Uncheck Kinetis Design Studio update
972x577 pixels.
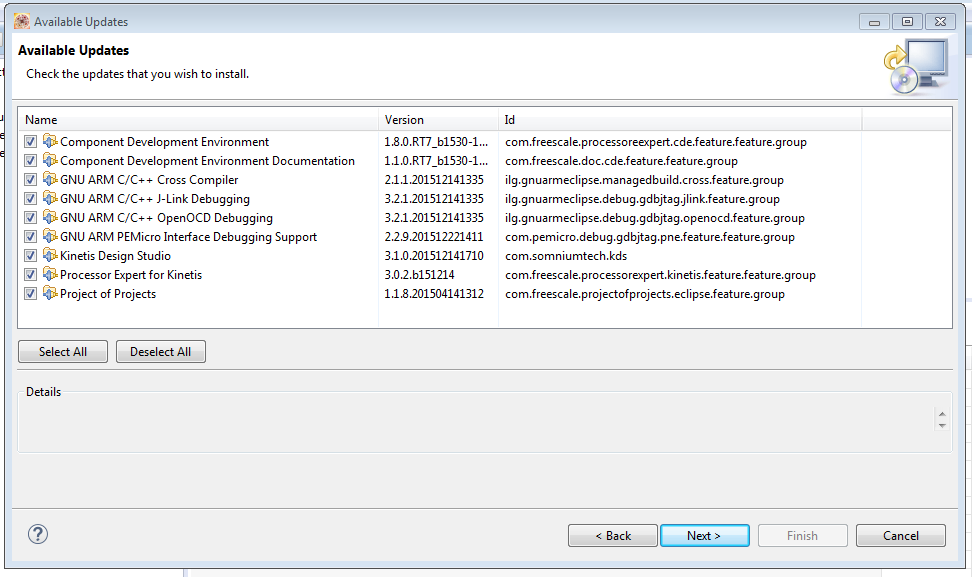(30, 255)
